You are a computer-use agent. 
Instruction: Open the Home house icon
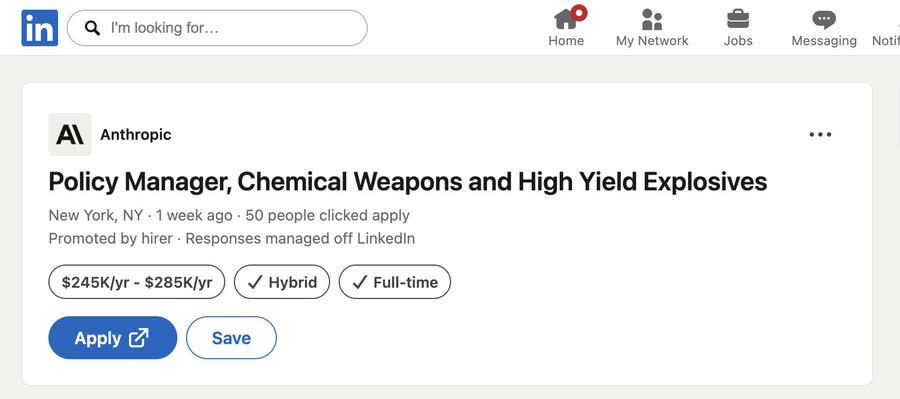[x=566, y=19]
